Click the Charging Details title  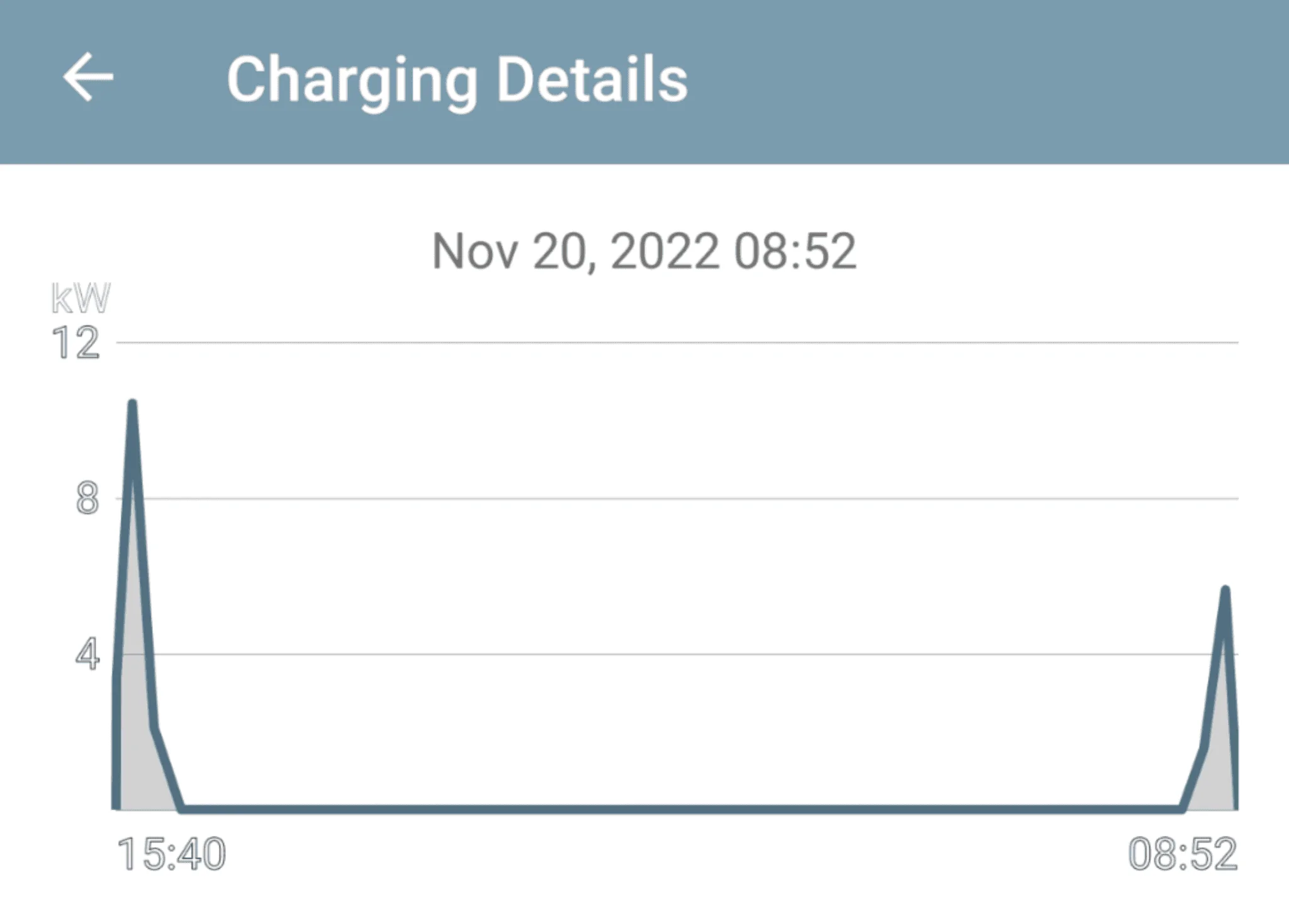pos(457,80)
